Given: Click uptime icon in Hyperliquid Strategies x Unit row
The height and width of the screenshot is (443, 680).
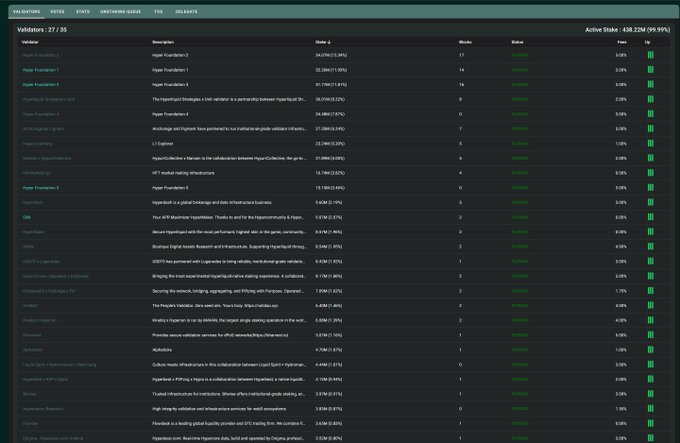Looking at the screenshot, I should (651, 99).
